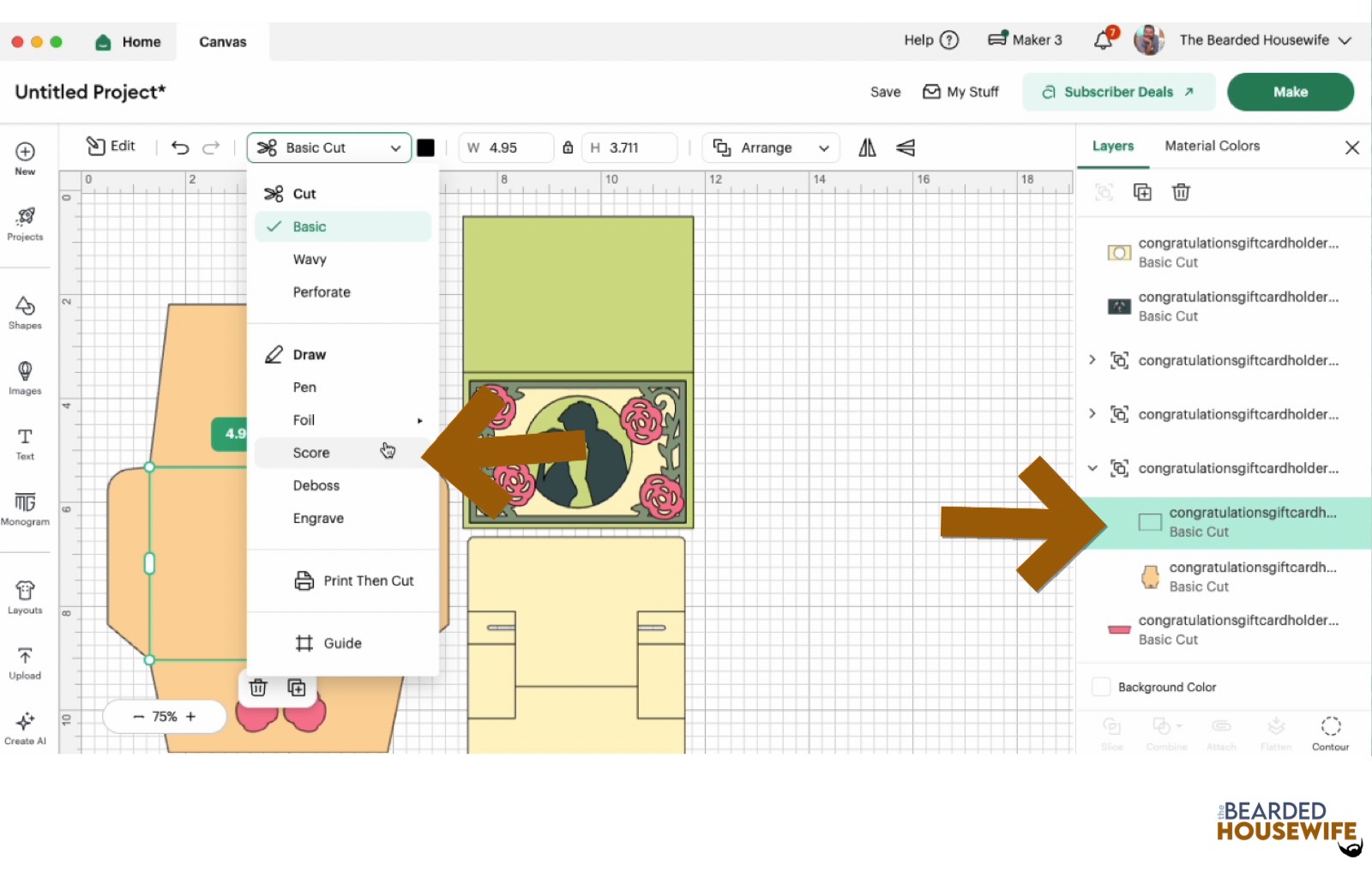
Task: Click the Flip horizontal icon
Action: tap(867, 147)
